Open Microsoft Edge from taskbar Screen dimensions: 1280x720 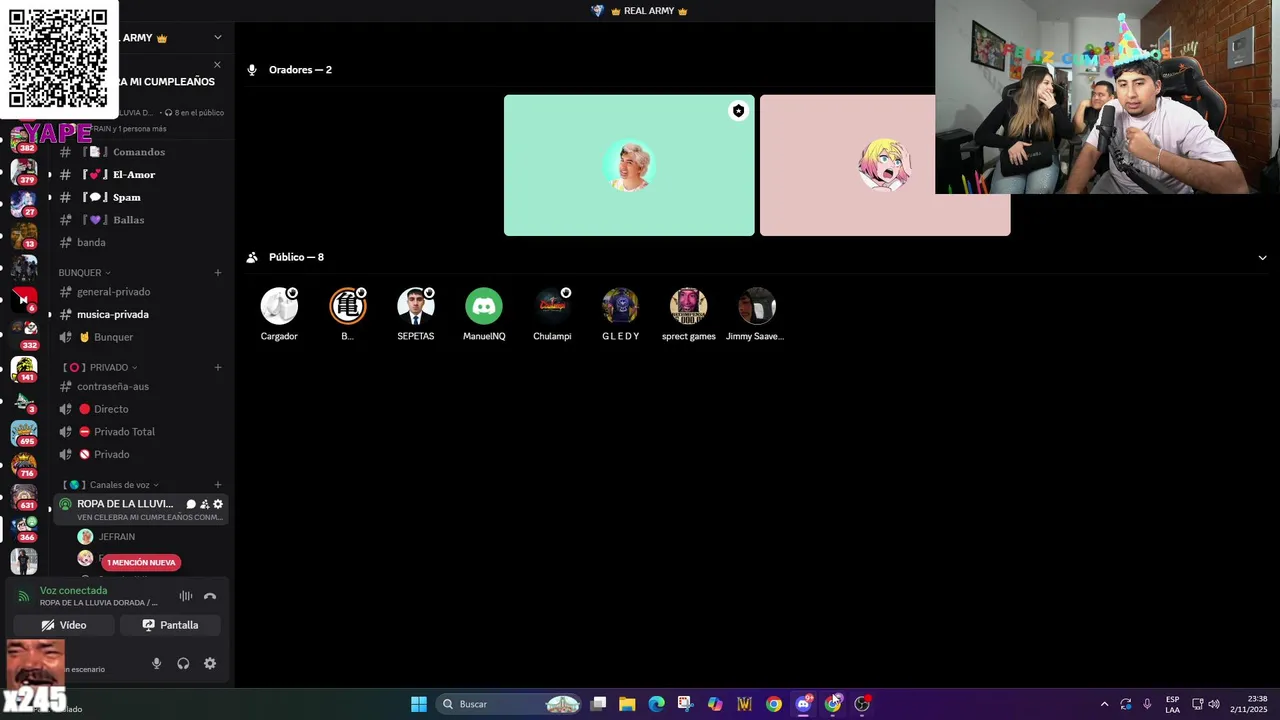pyautogui.click(x=656, y=704)
